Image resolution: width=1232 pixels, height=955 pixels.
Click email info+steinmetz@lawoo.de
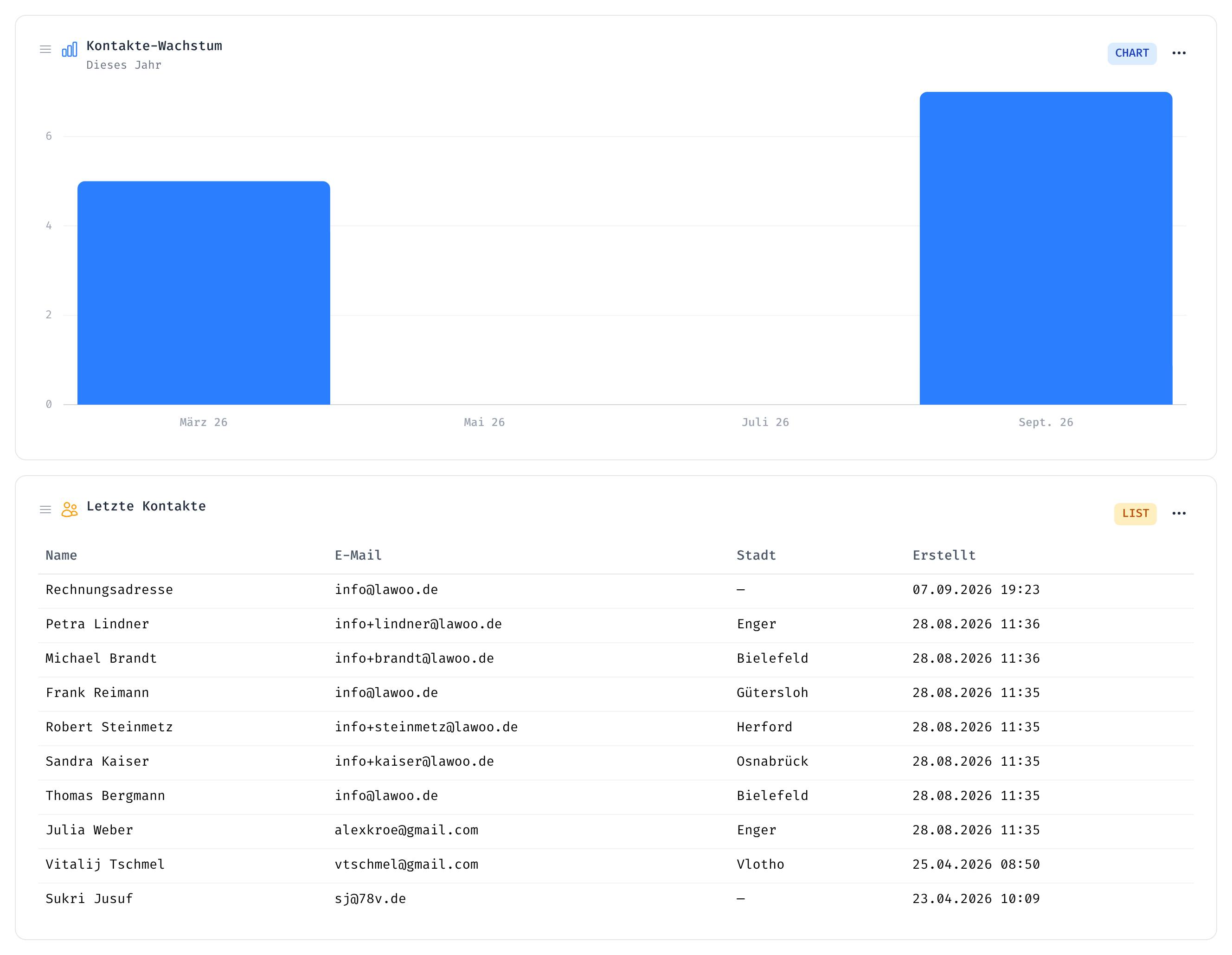click(426, 727)
